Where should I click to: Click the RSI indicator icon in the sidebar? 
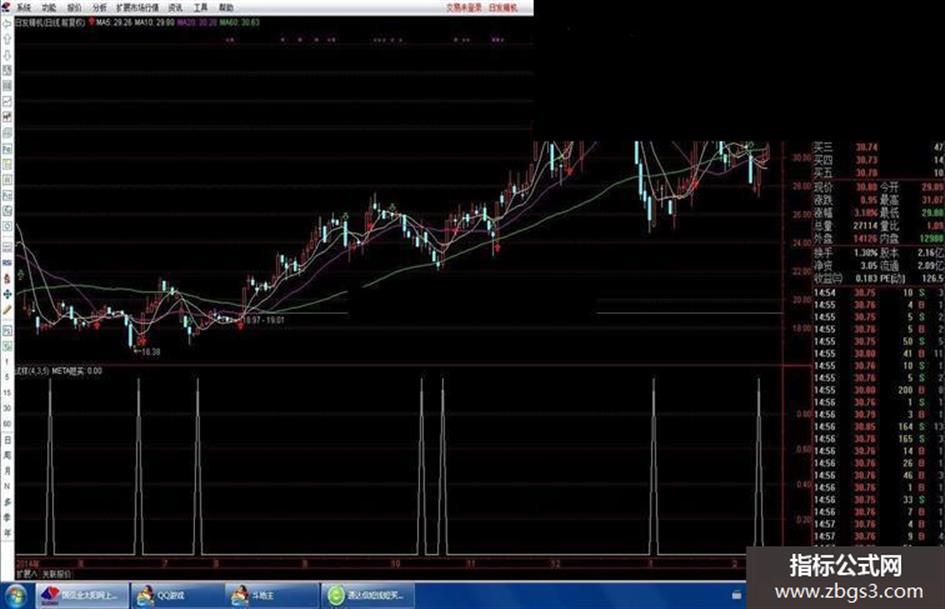[x=7, y=263]
